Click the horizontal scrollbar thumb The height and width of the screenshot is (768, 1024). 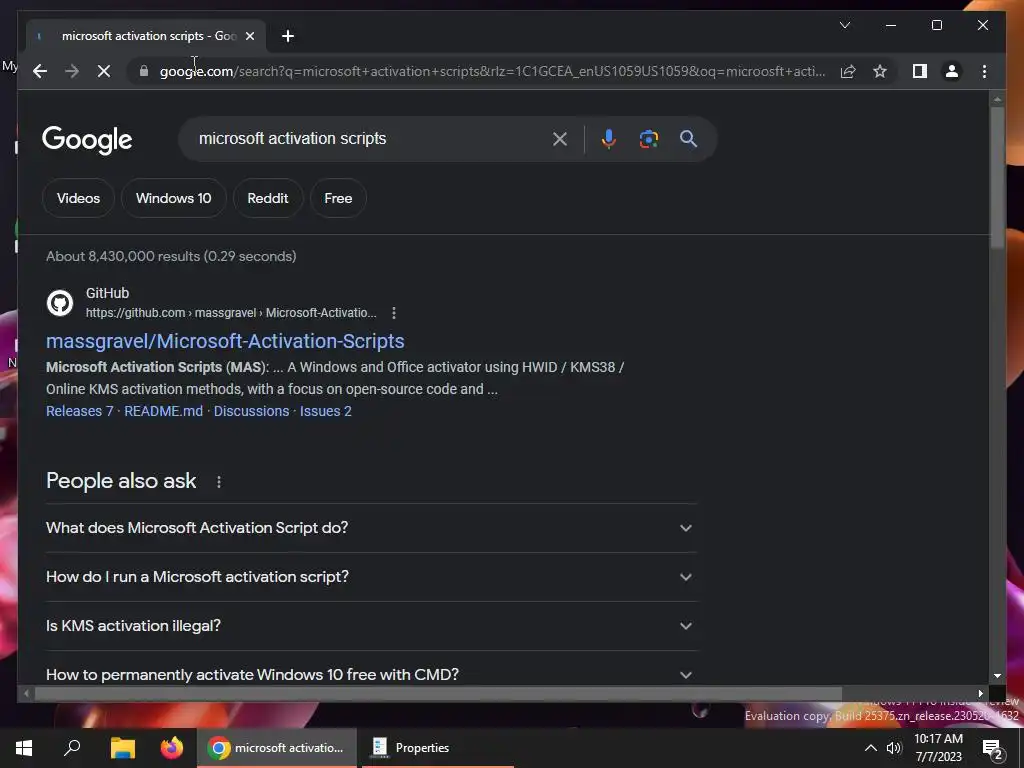click(438, 694)
